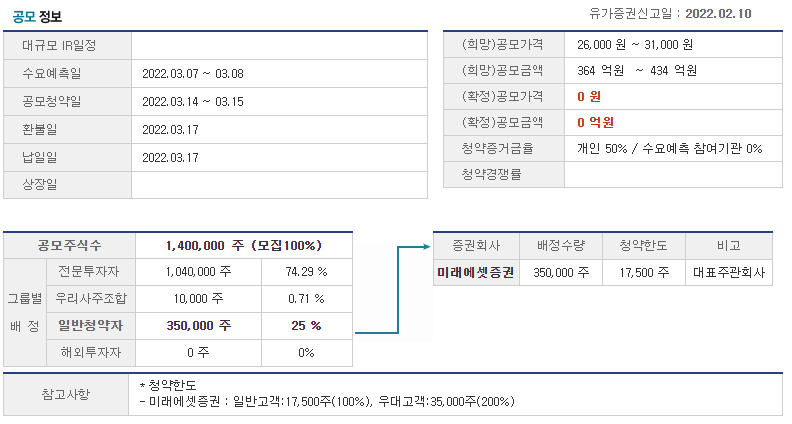Click the (희망)공모가격 label
Viewport: 792px width, 424px height.
[x=504, y=44]
